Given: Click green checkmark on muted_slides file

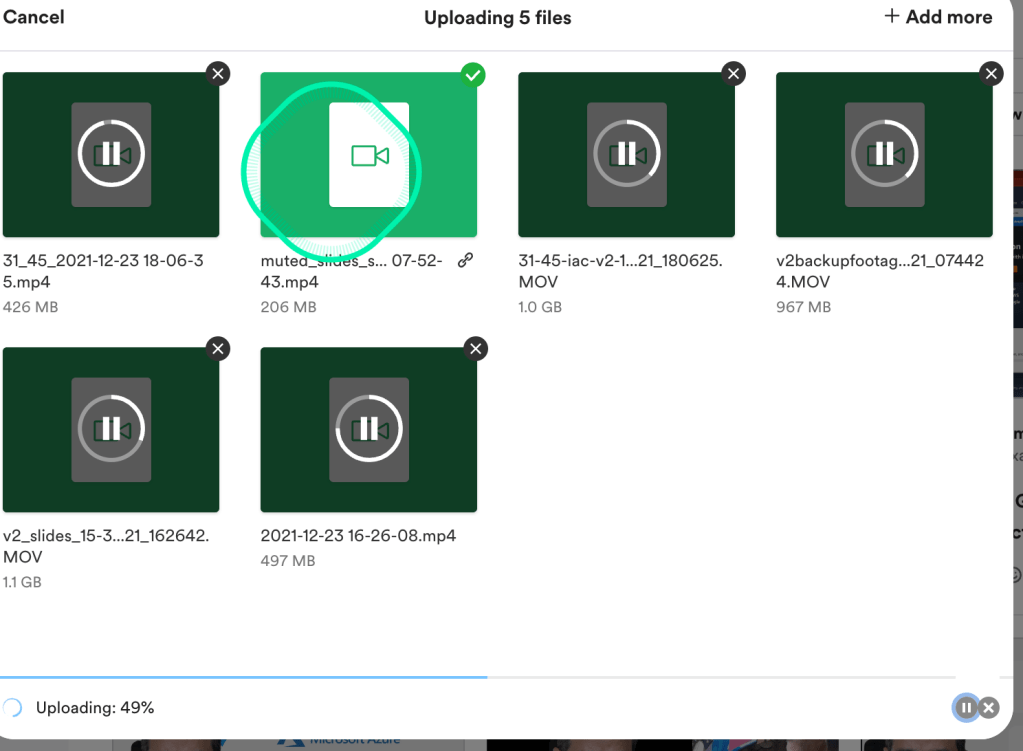Looking at the screenshot, I should click(x=472, y=75).
